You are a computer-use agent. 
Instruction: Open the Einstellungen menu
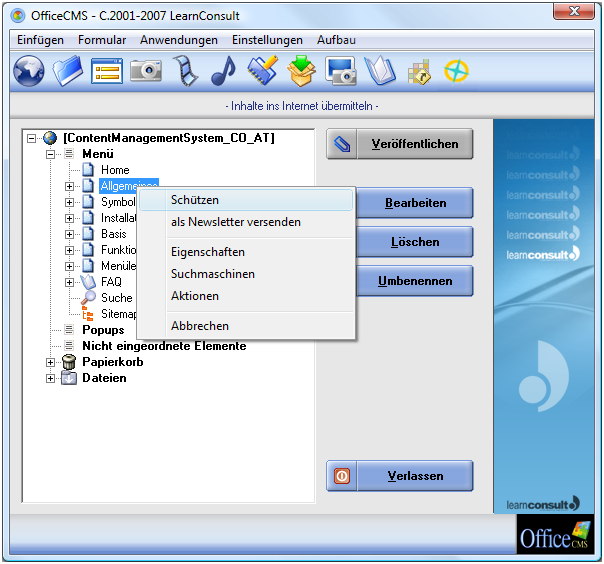coord(267,40)
